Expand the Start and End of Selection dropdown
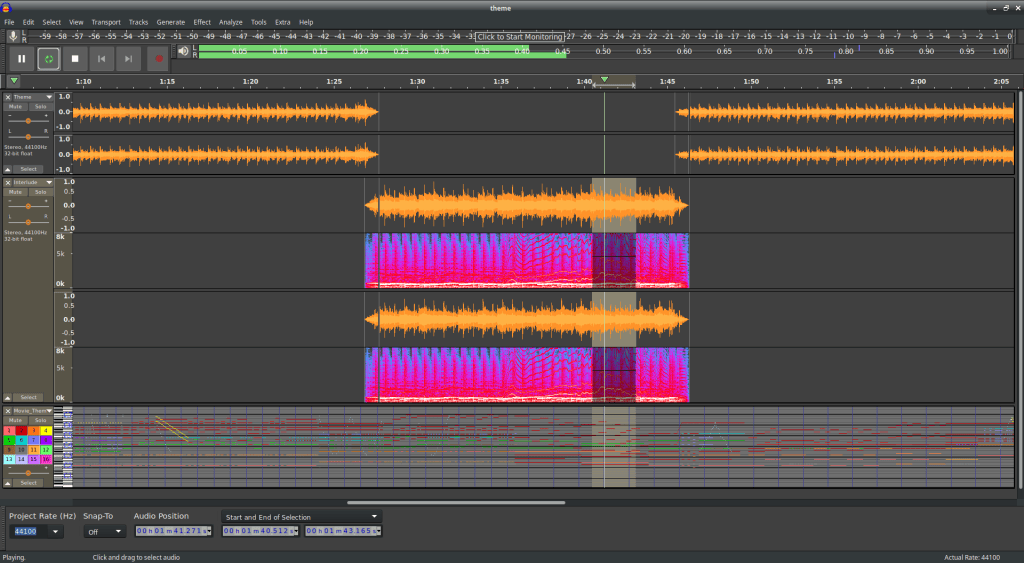1024x563 pixels. (301, 517)
